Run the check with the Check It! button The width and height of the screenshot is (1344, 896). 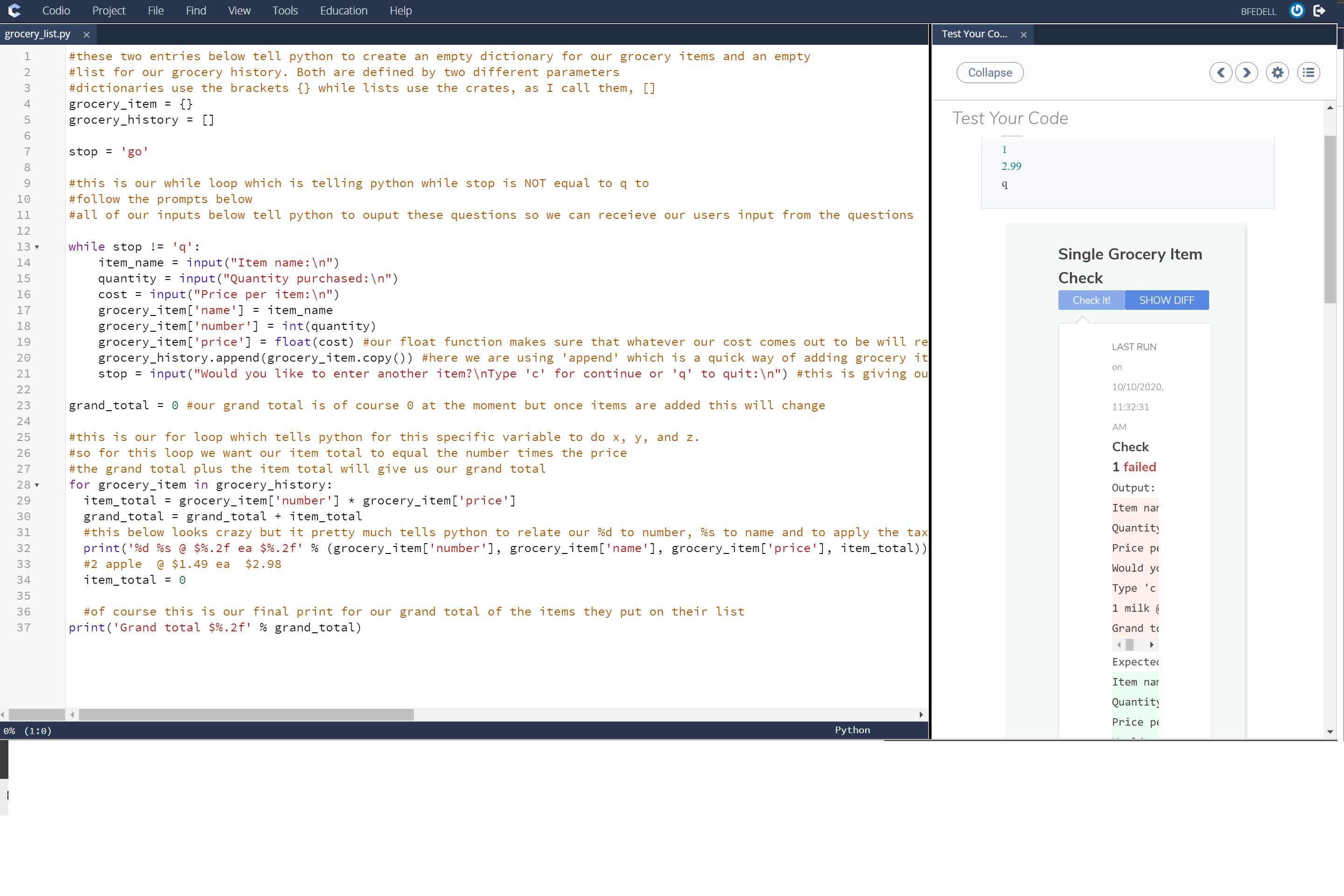[x=1090, y=300]
